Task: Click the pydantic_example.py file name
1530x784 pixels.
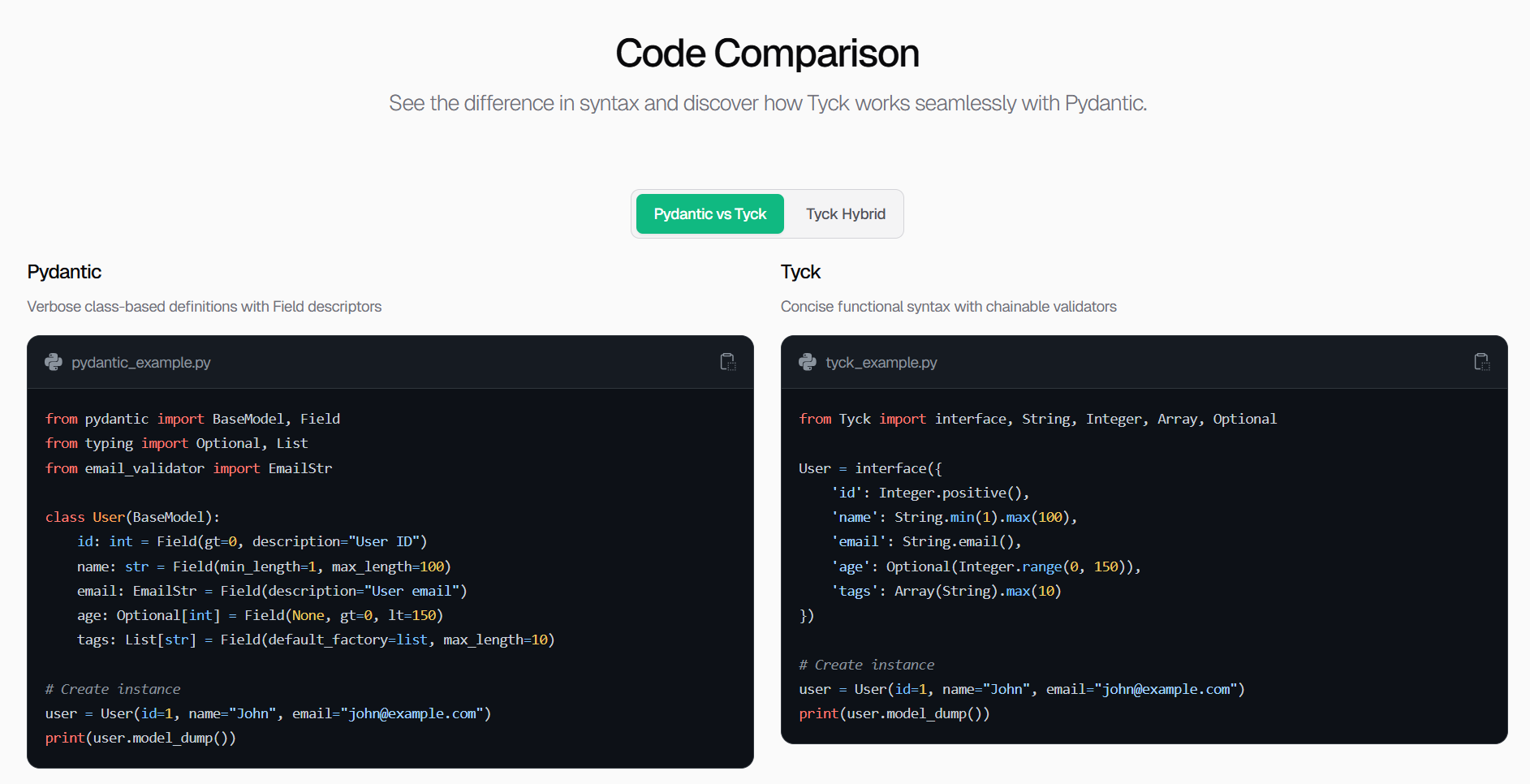Action: [x=141, y=363]
